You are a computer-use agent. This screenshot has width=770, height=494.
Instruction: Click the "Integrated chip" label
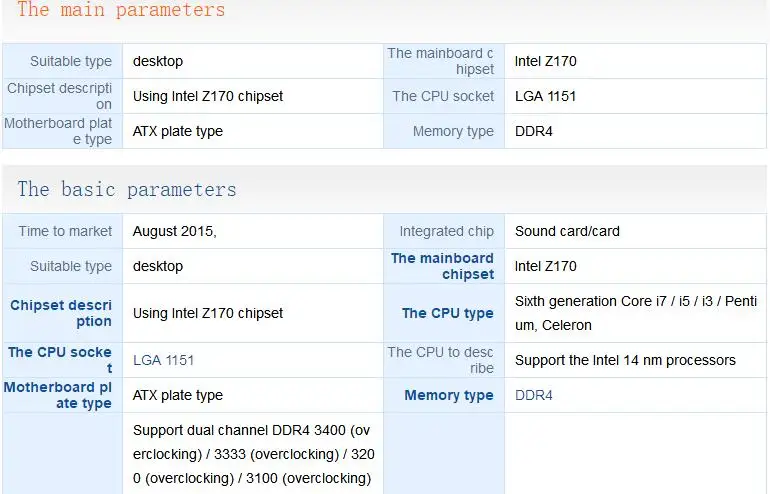pos(446,231)
